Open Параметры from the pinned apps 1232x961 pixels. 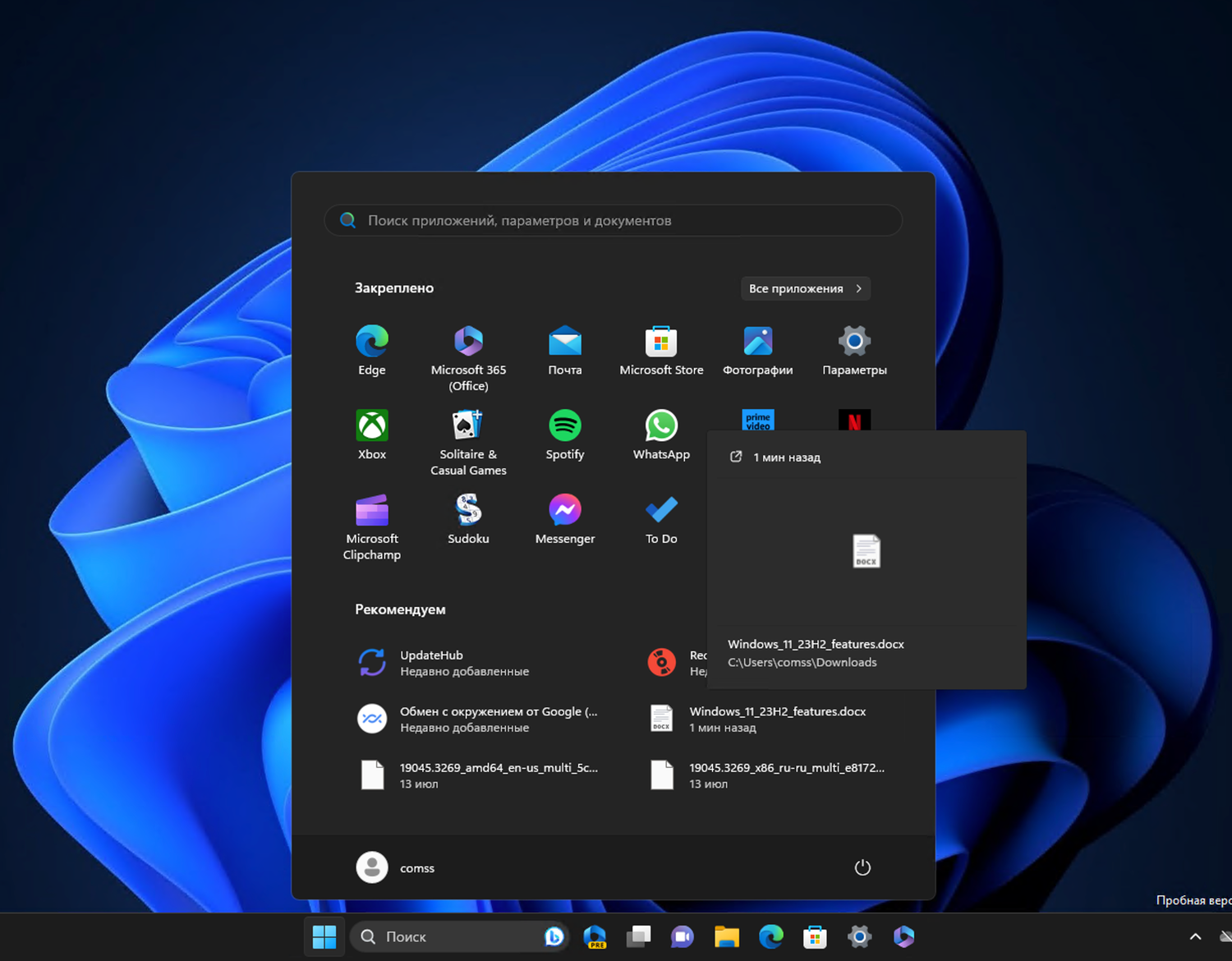854,351
